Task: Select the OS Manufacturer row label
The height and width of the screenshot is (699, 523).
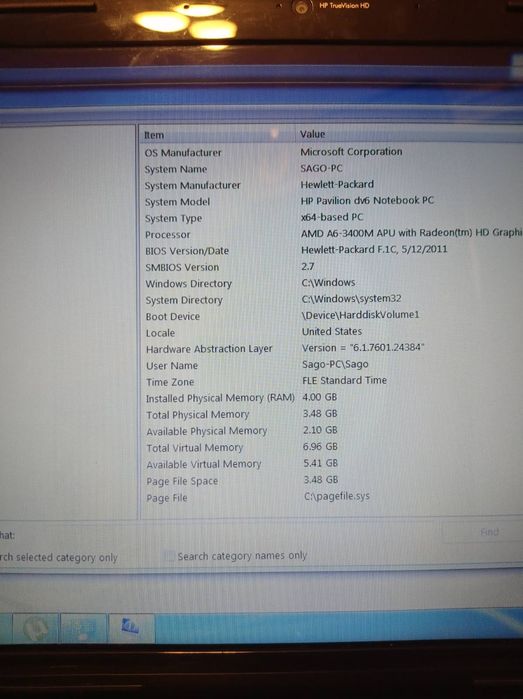Action: pos(183,152)
